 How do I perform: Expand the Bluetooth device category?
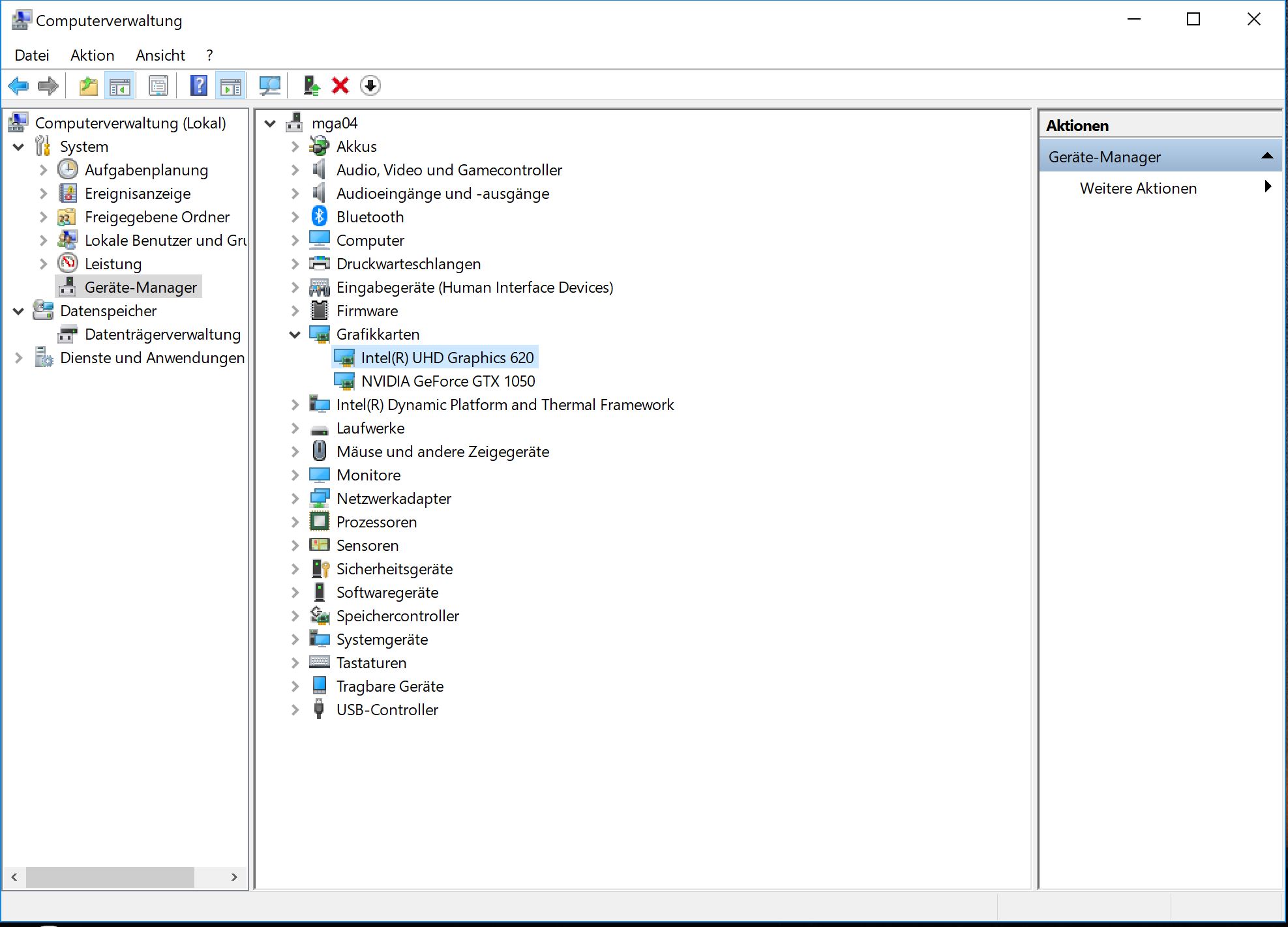(295, 217)
